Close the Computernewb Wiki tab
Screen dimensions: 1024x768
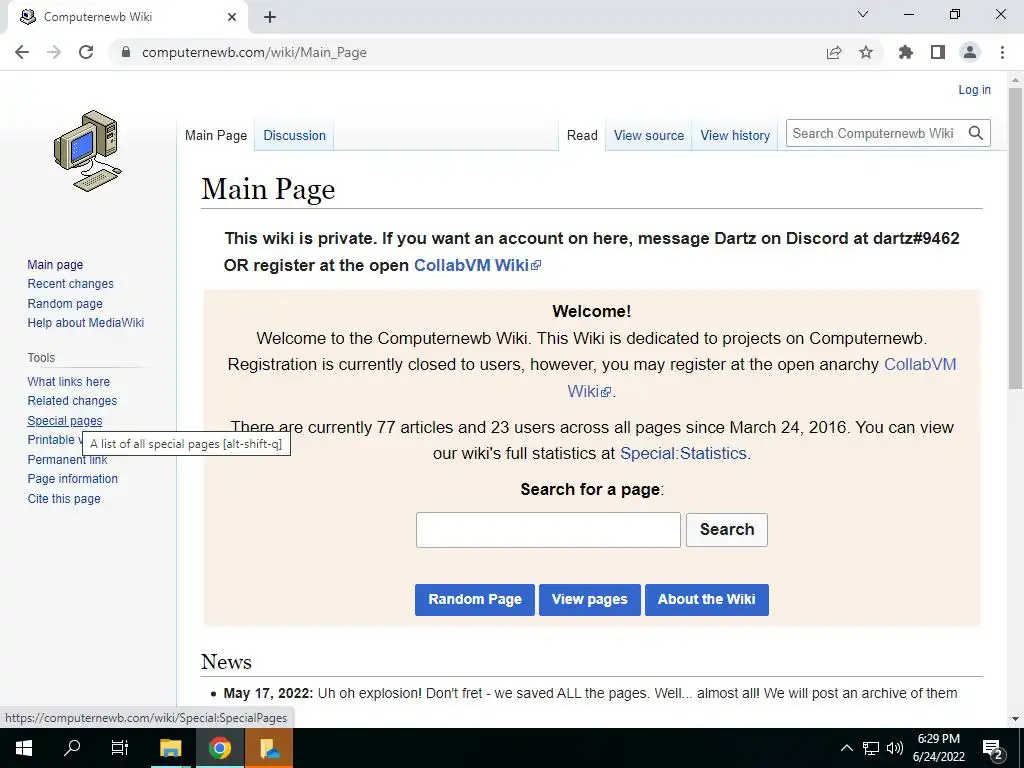click(x=232, y=17)
